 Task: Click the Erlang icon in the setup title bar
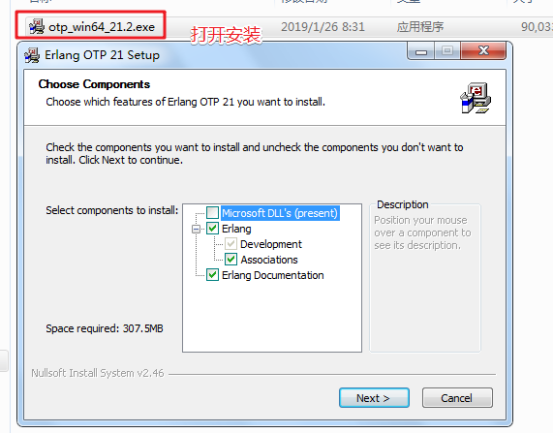click(x=32, y=55)
